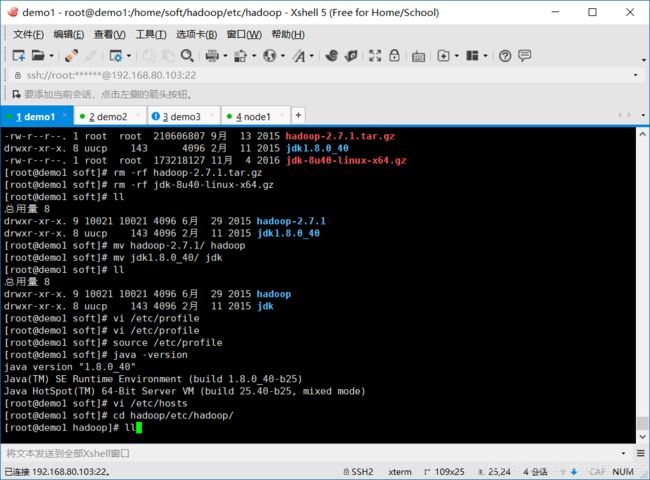
Task: Add a new tab with plus button
Action: pyautogui.click(x=298, y=115)
